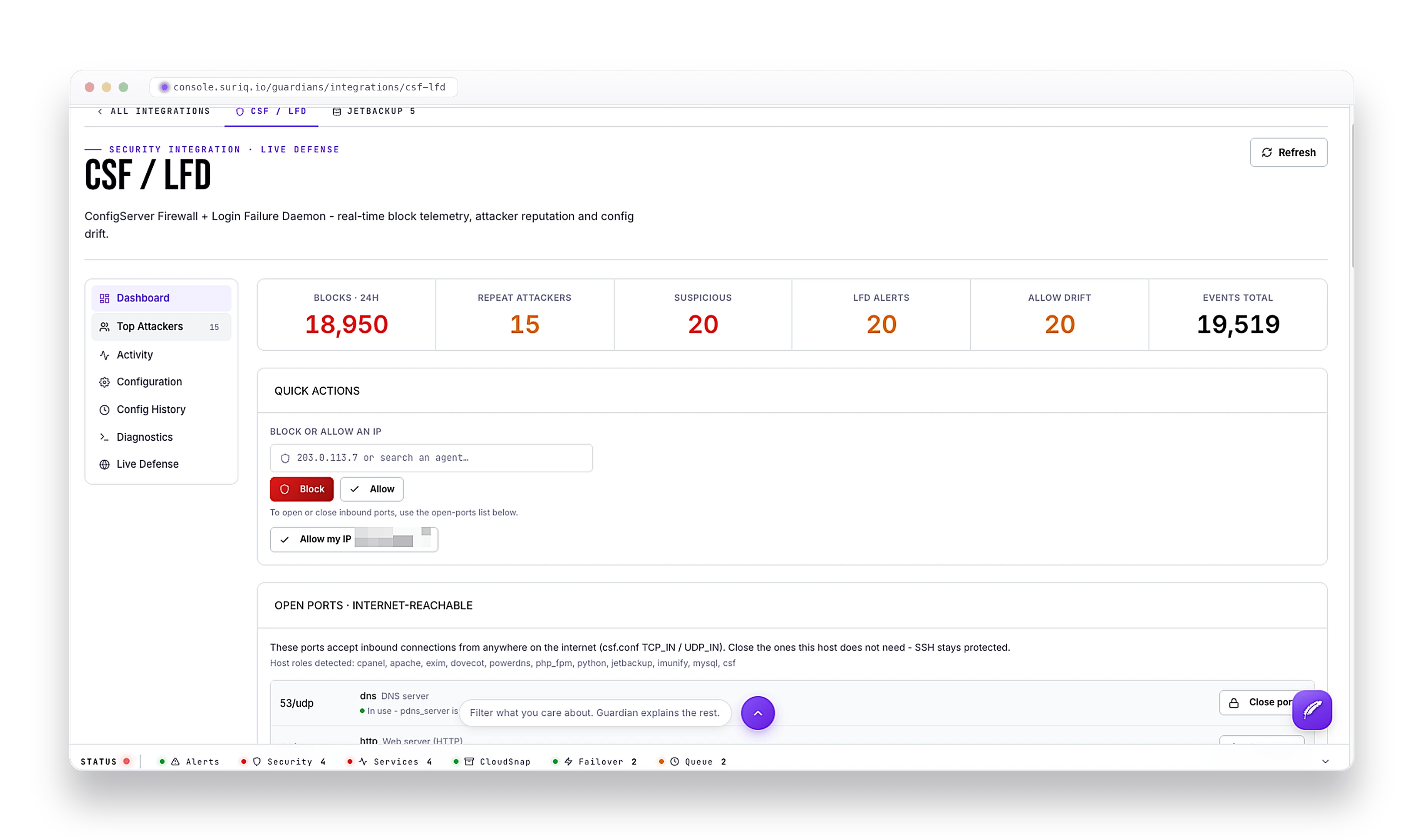1424x840 pixels.
Task: Expand the purple chevron-up button
Action: pyautogui.click(x=757, y=713)
